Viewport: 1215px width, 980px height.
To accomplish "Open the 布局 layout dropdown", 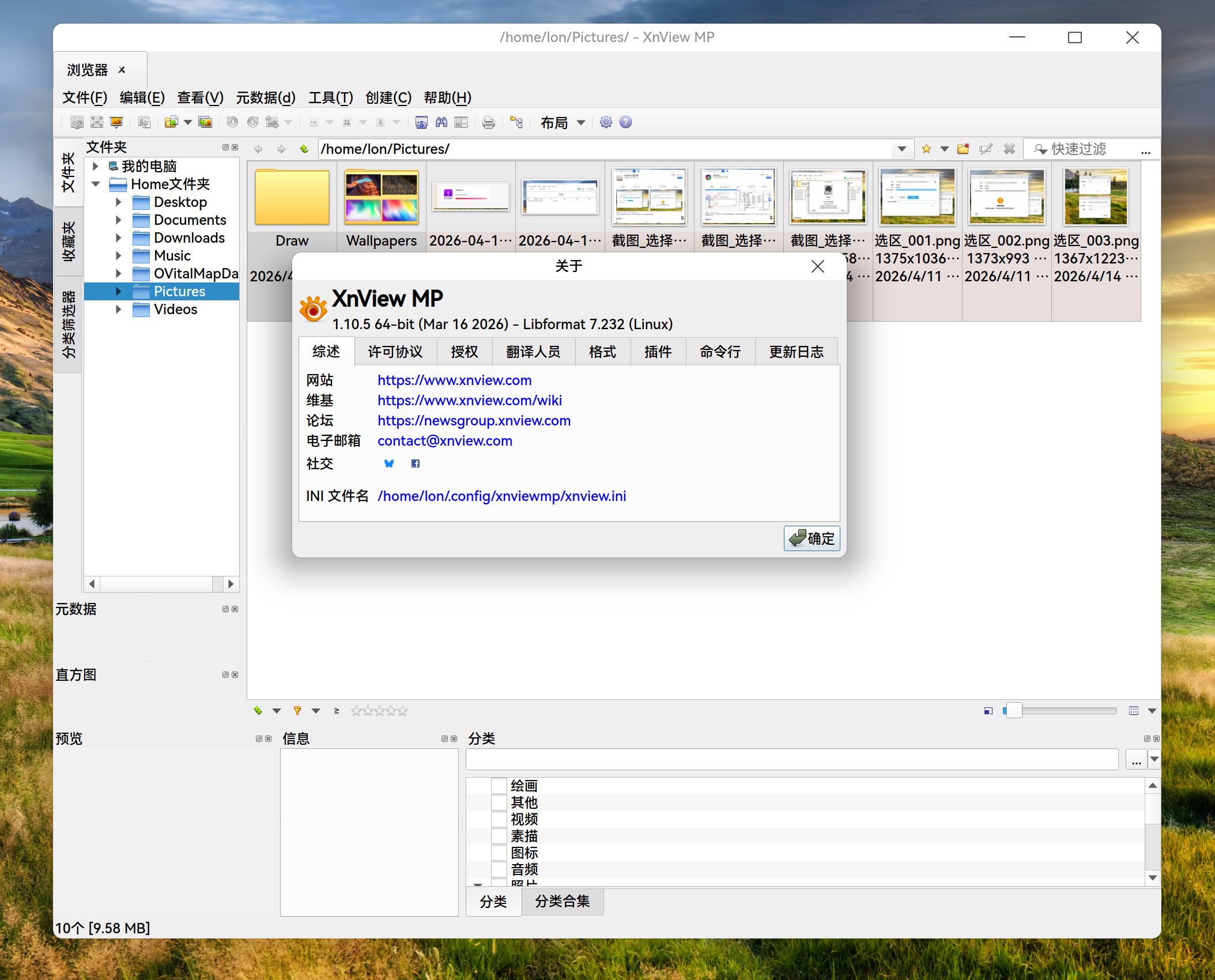I will click(580, 122).
